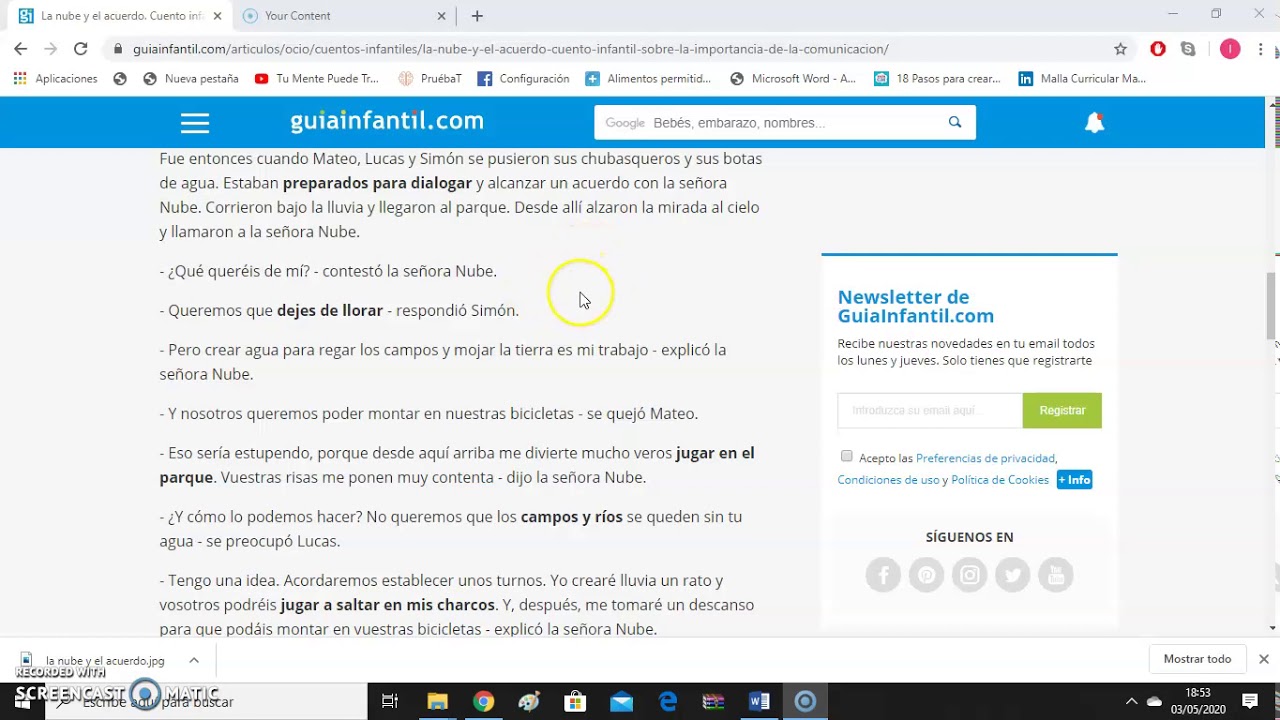
Task: Click the page vertical scrollbar thumb
Action: 1272,305
